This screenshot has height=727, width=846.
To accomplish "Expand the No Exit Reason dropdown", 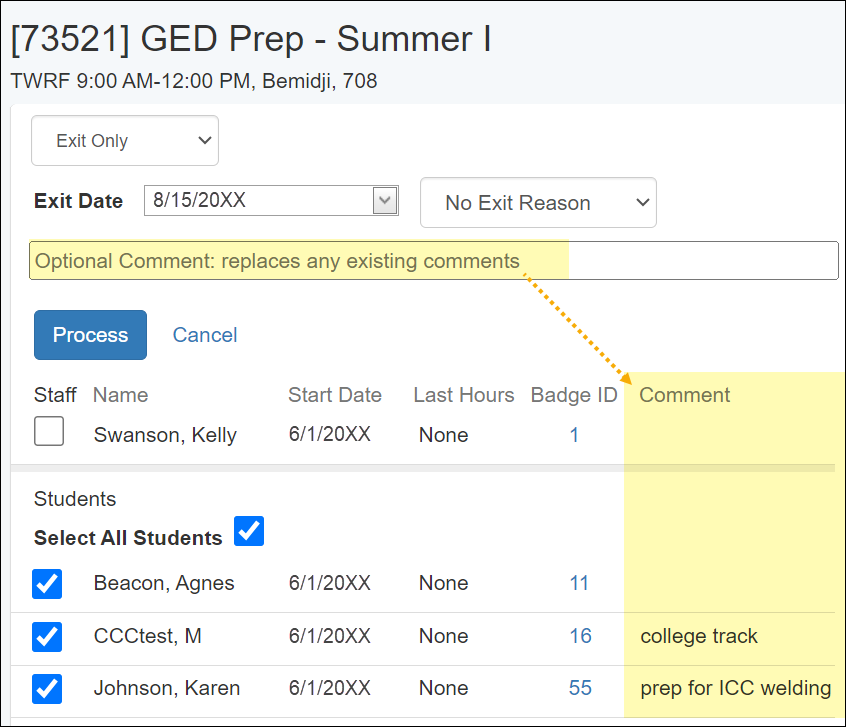I will coord(538,203).
